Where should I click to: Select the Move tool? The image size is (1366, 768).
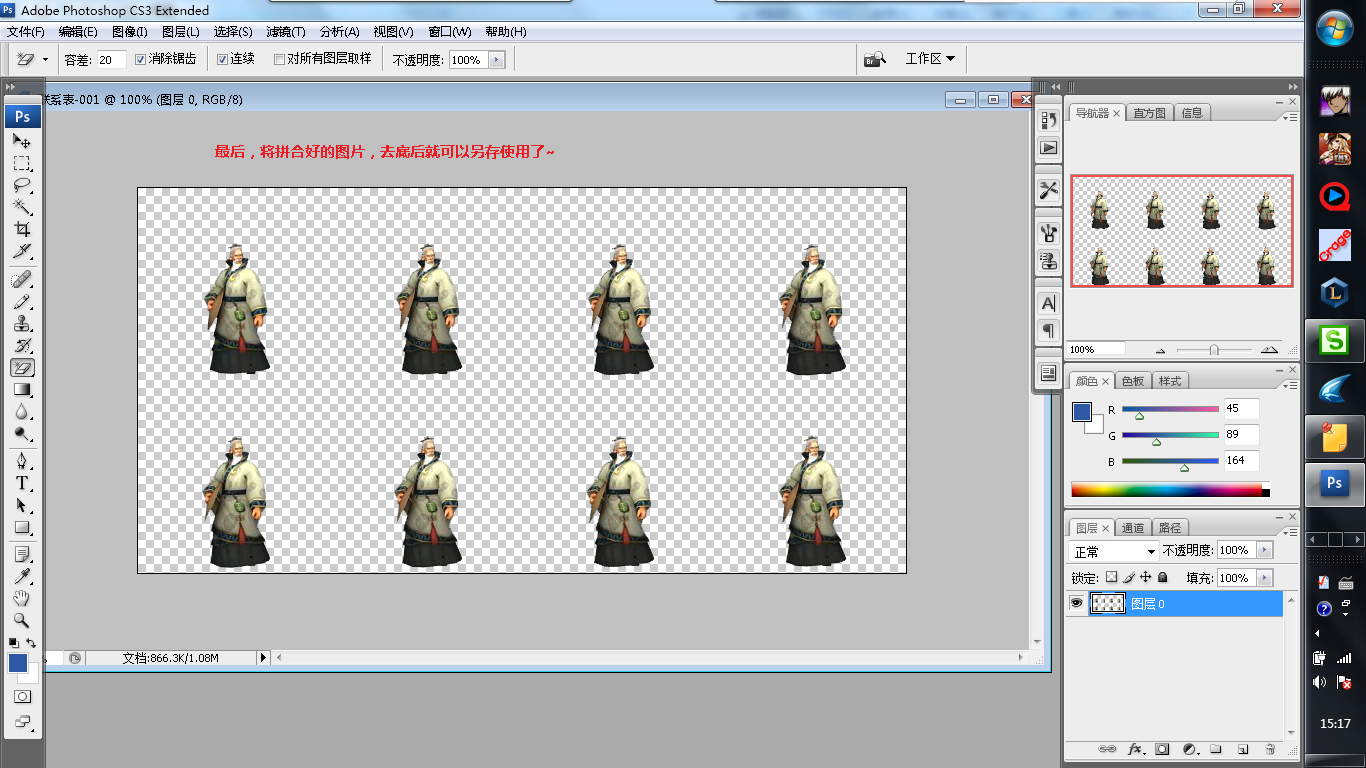[22, 141]
